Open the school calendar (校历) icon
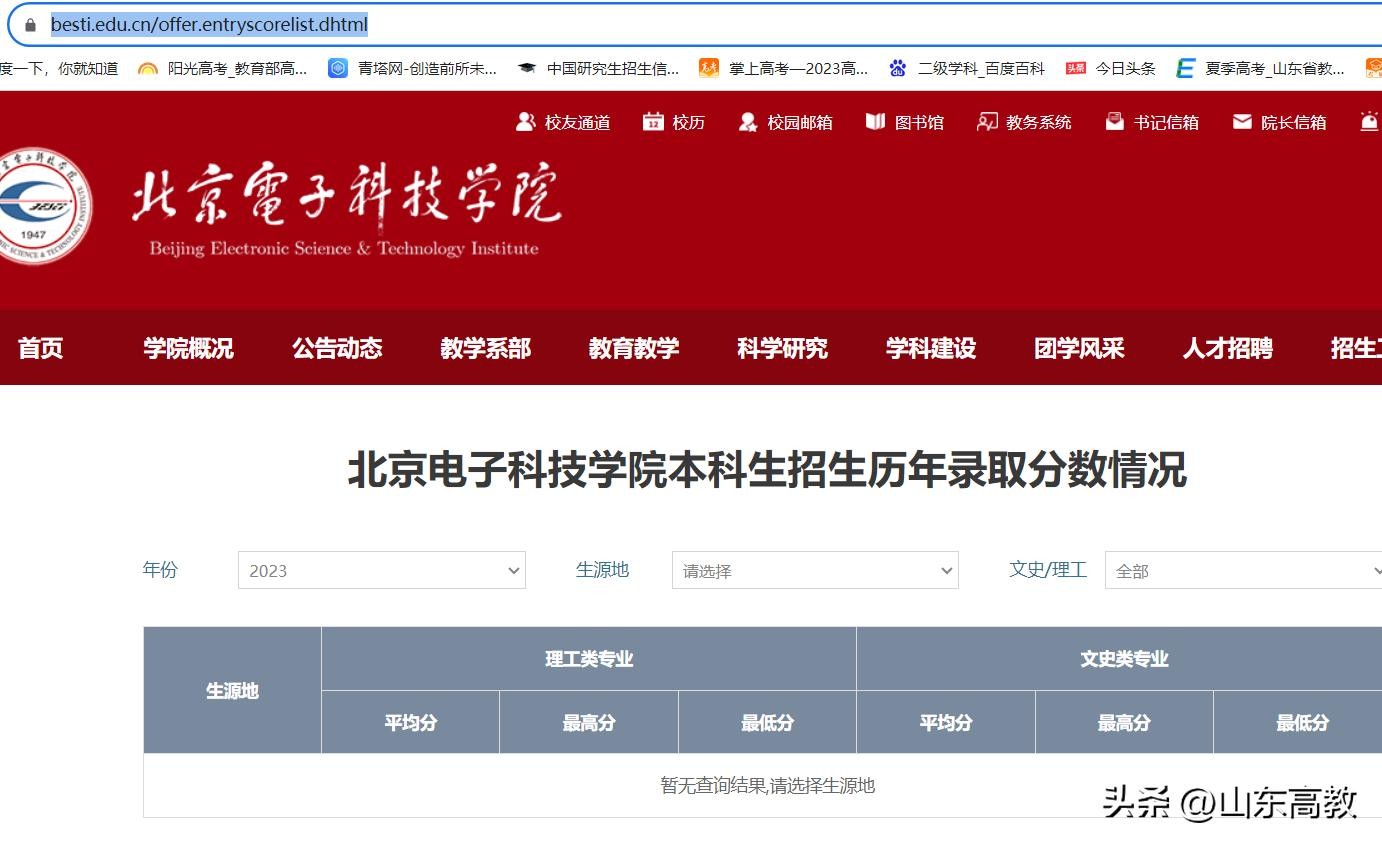The image size is (1382, 845). (653, 122)
